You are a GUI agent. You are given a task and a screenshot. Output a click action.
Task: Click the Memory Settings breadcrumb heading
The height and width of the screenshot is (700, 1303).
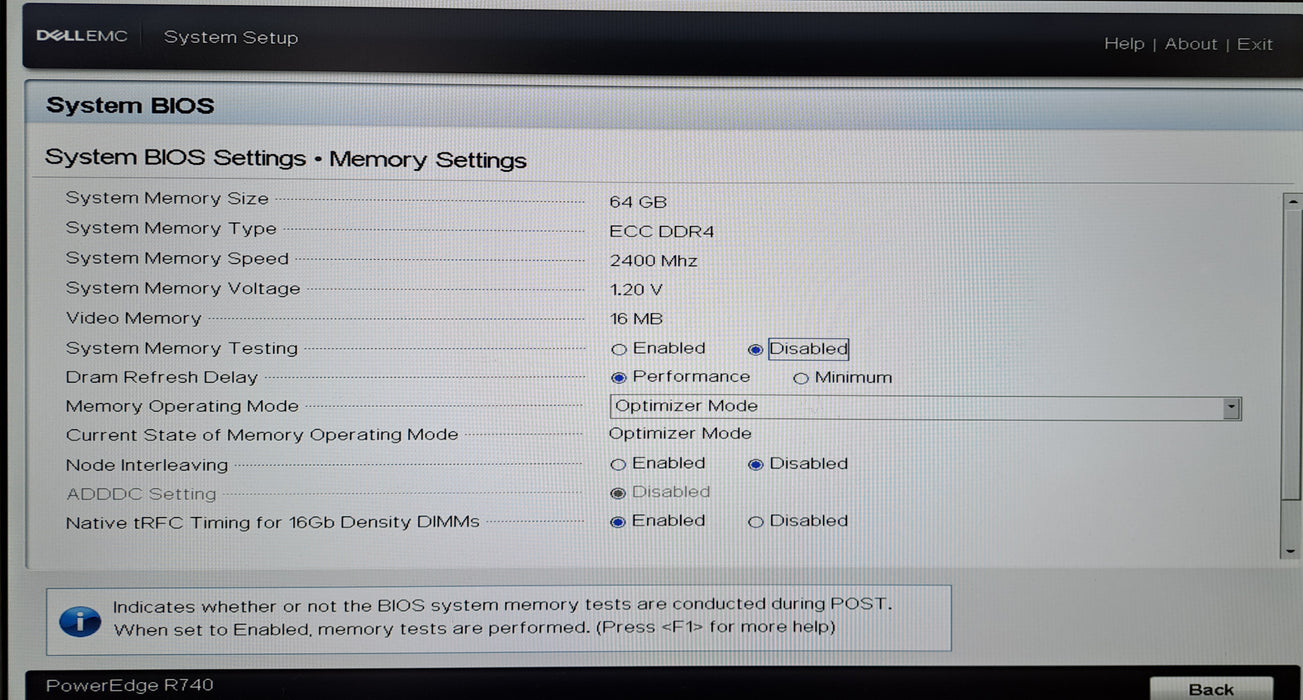[428, 160]
